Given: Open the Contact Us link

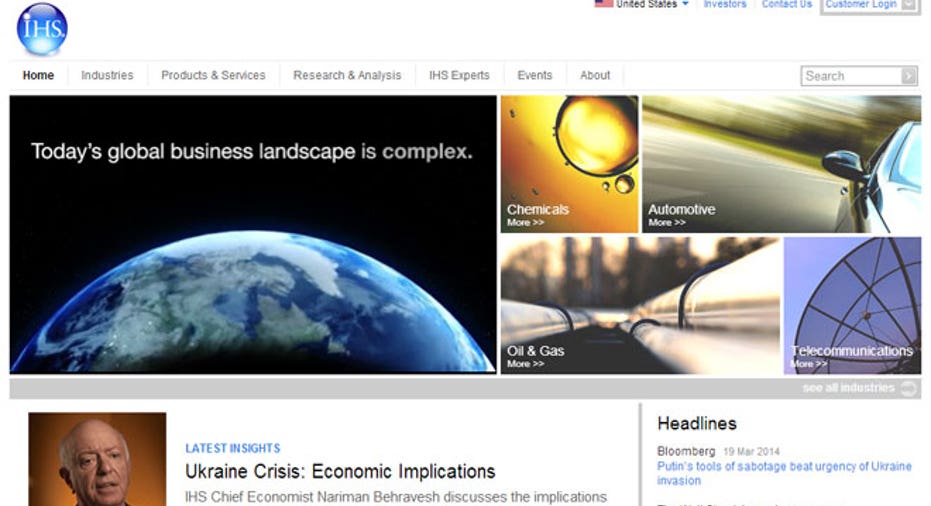Looking at the screenshot, I should pyautogui.click(x=787, y=4).
